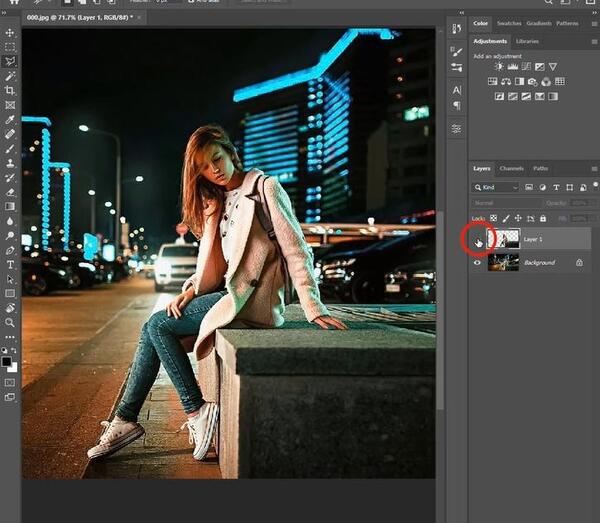Switch to the Patterns tab
This screenshot has height=523, width=600.
pos(567,23)
